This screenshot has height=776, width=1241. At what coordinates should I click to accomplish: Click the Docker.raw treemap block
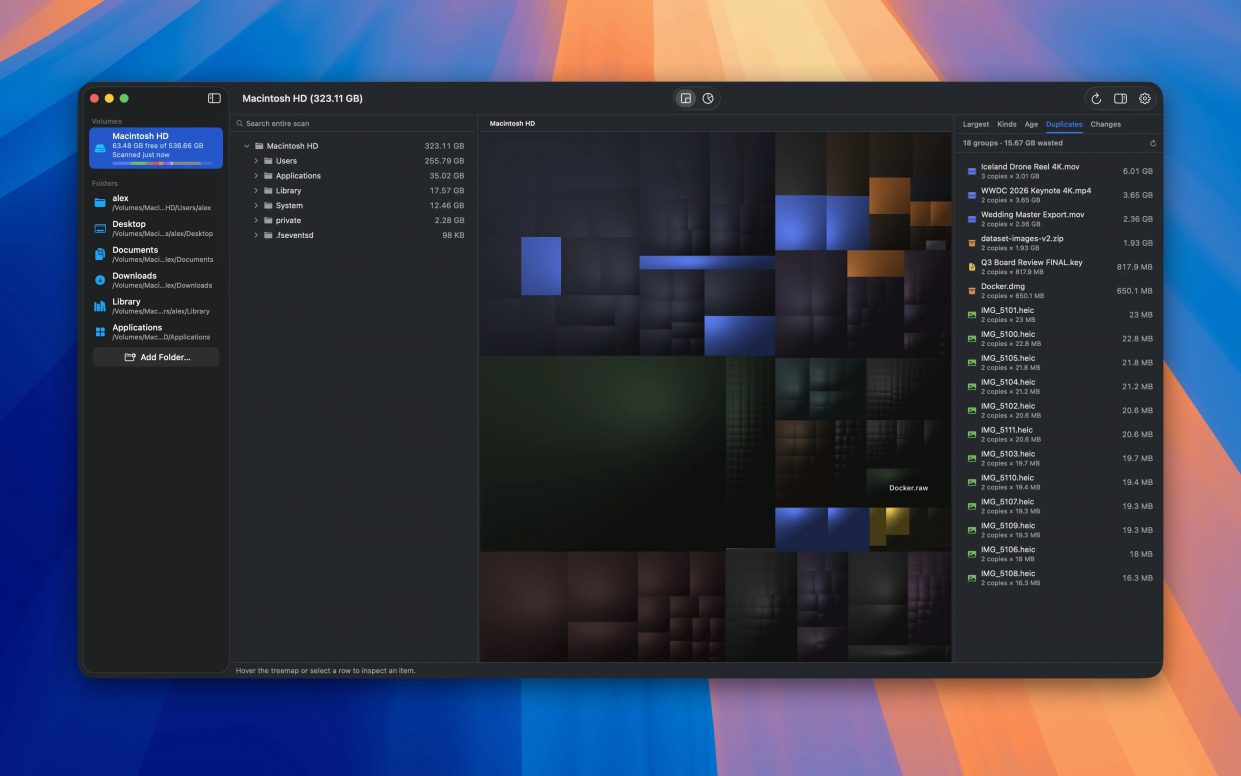(x=909, y=487)
